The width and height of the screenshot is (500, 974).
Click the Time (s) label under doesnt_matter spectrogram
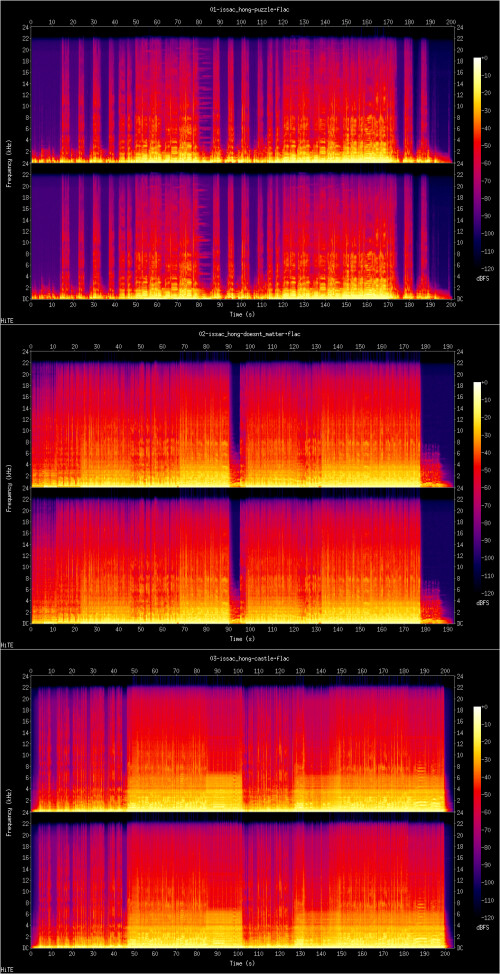243,639
